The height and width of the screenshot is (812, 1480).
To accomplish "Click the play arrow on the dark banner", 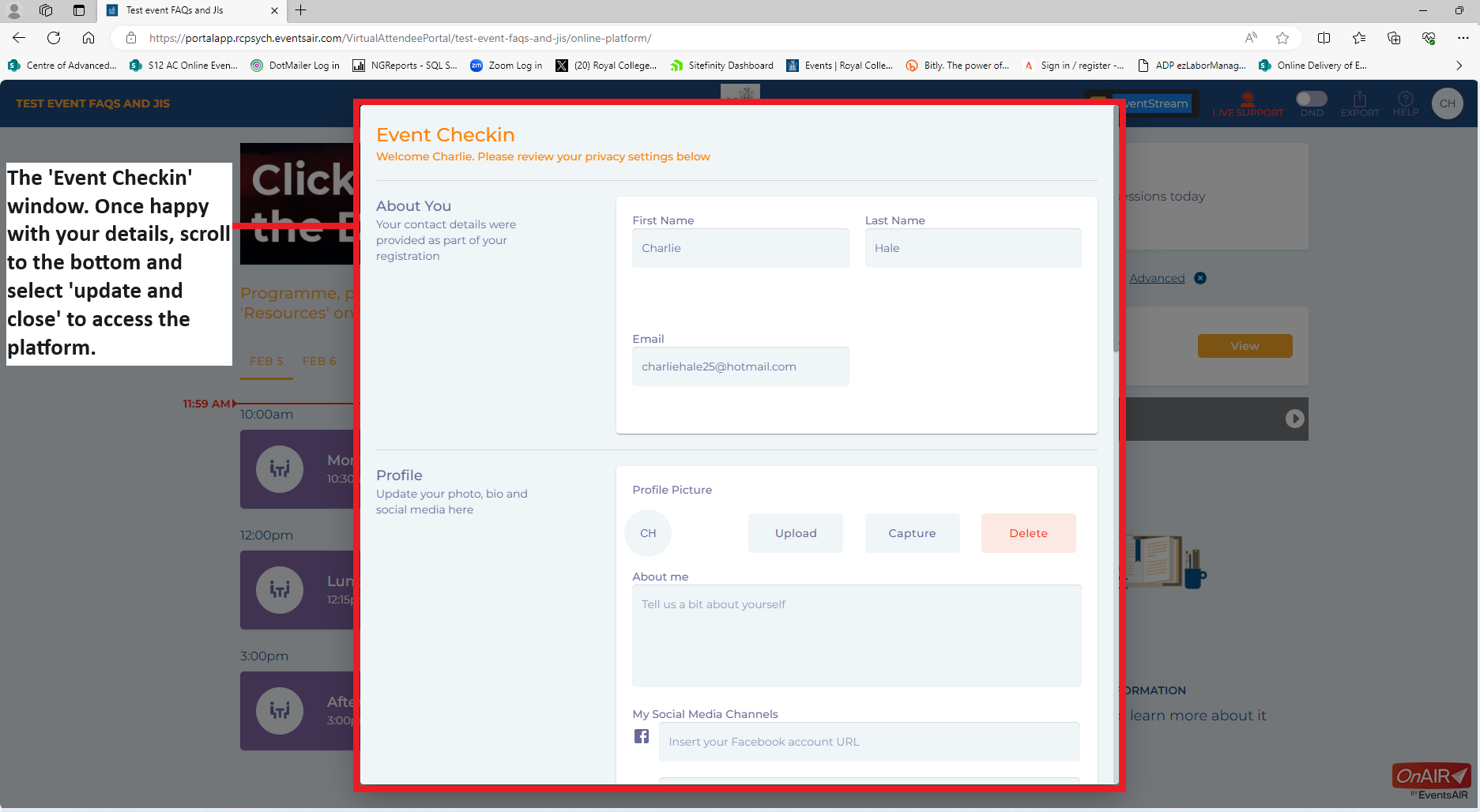I will (x=1294, y=419).
